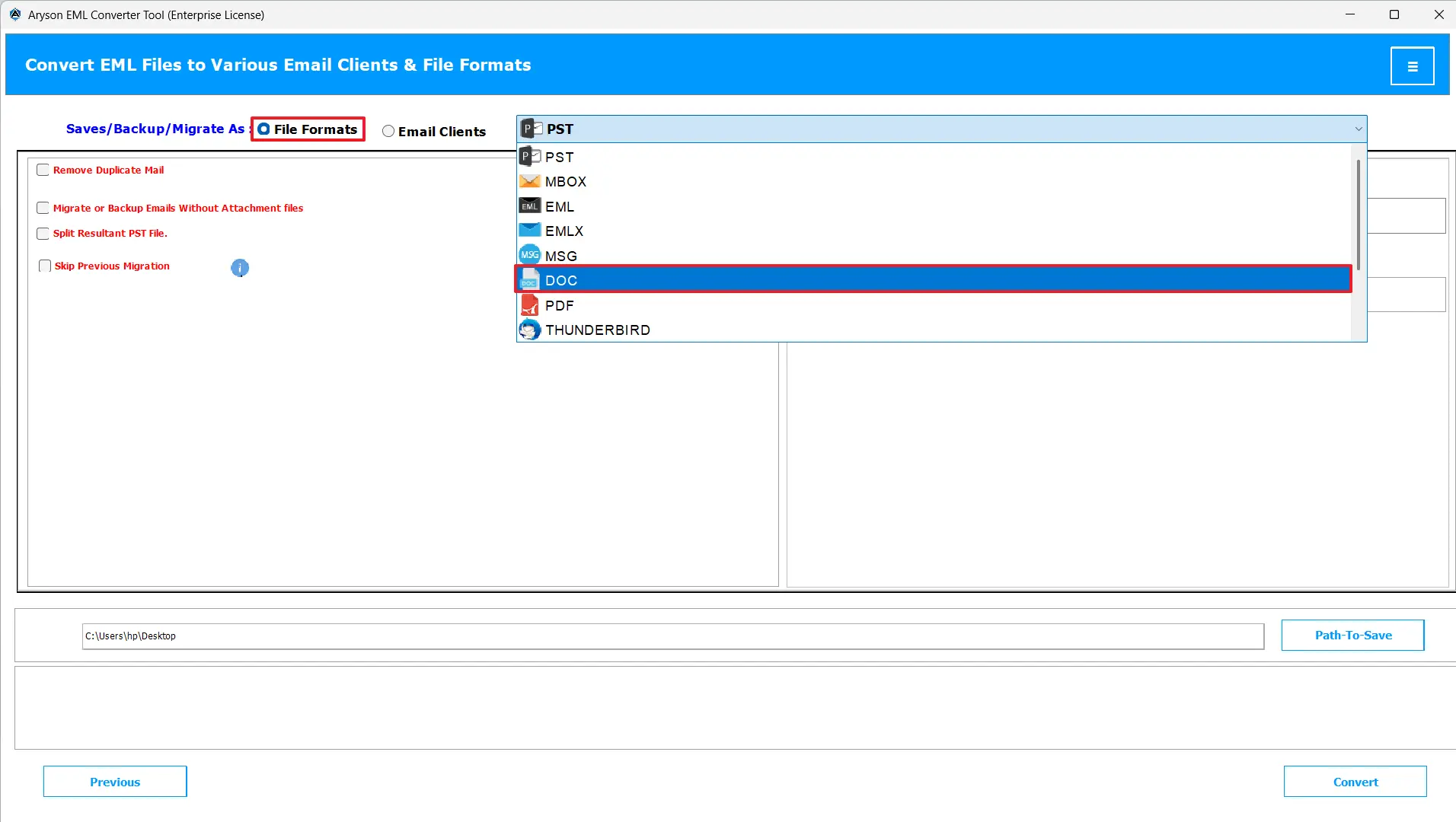Click the MSG format icon
The height and width of the screenshot is (822, 1456).
point(530,254)
